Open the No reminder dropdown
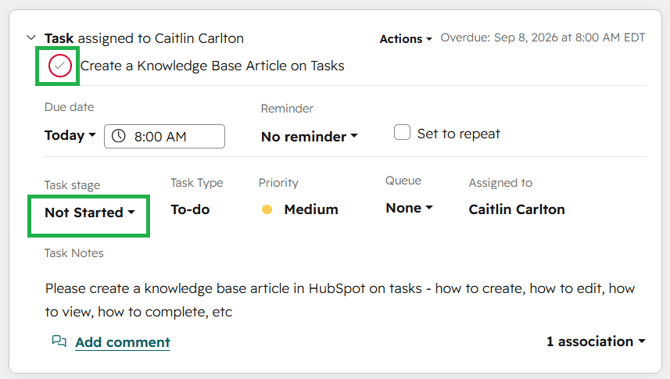This screenshot has width=670, height=379. (x=309, y=137)
